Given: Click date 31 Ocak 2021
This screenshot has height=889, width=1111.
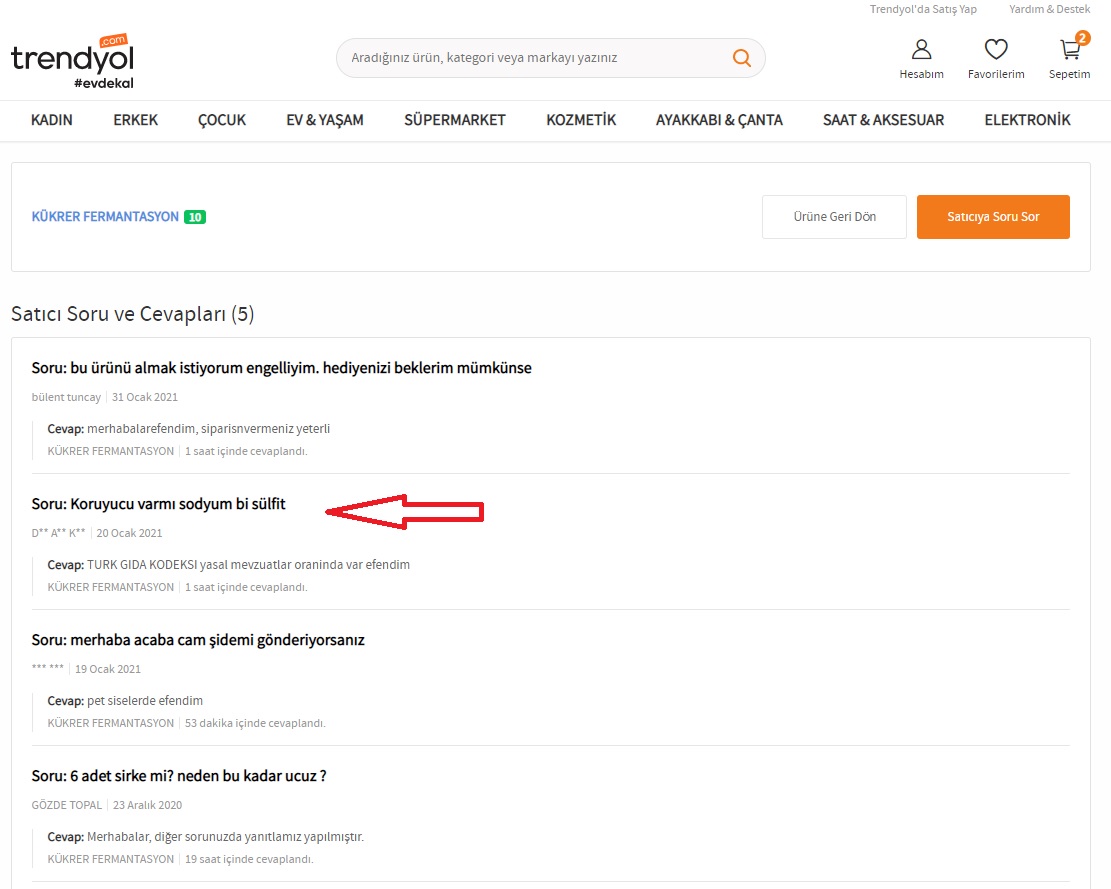Looking at the screenshot, I should click(x=145, y=397).
